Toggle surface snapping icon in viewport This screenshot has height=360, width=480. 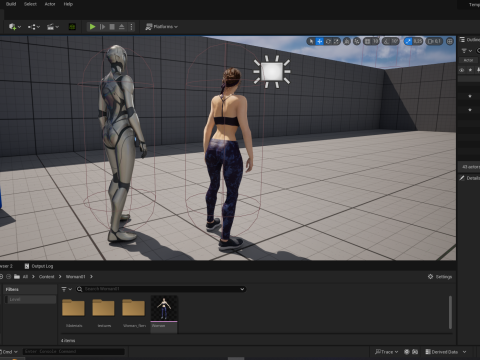[x=357, y=41]
